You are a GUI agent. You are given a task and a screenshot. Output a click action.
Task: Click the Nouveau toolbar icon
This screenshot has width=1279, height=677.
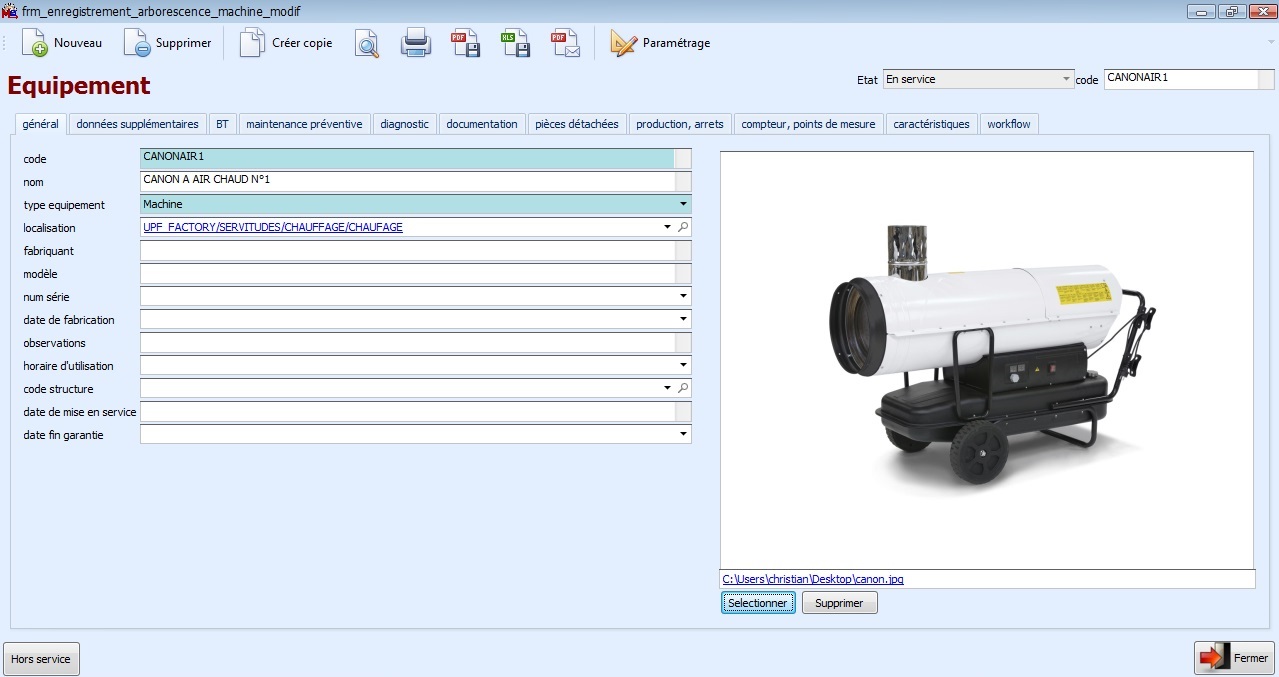[36, 44]
